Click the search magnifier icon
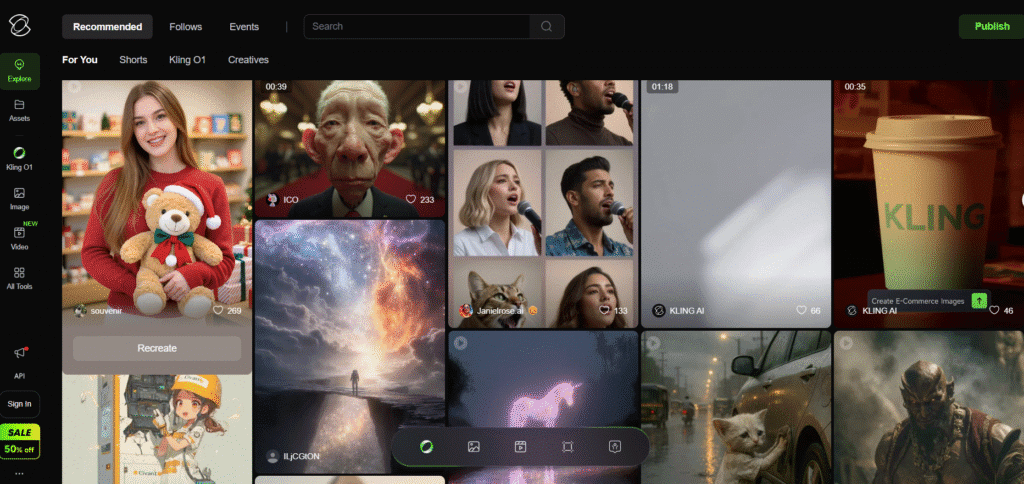 click(x=546, y=27)
